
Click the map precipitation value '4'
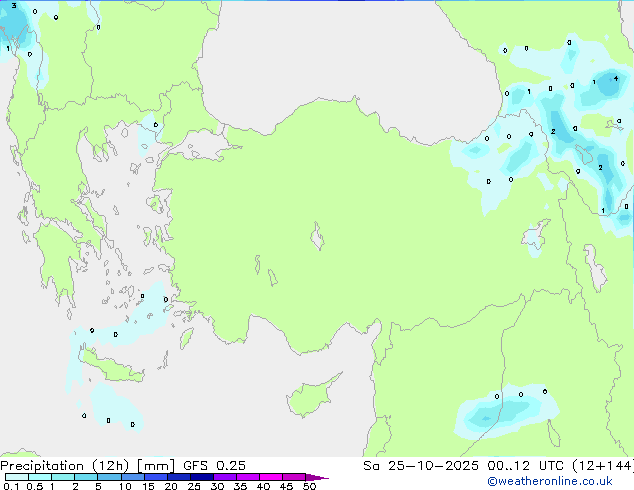click(616, 78)
